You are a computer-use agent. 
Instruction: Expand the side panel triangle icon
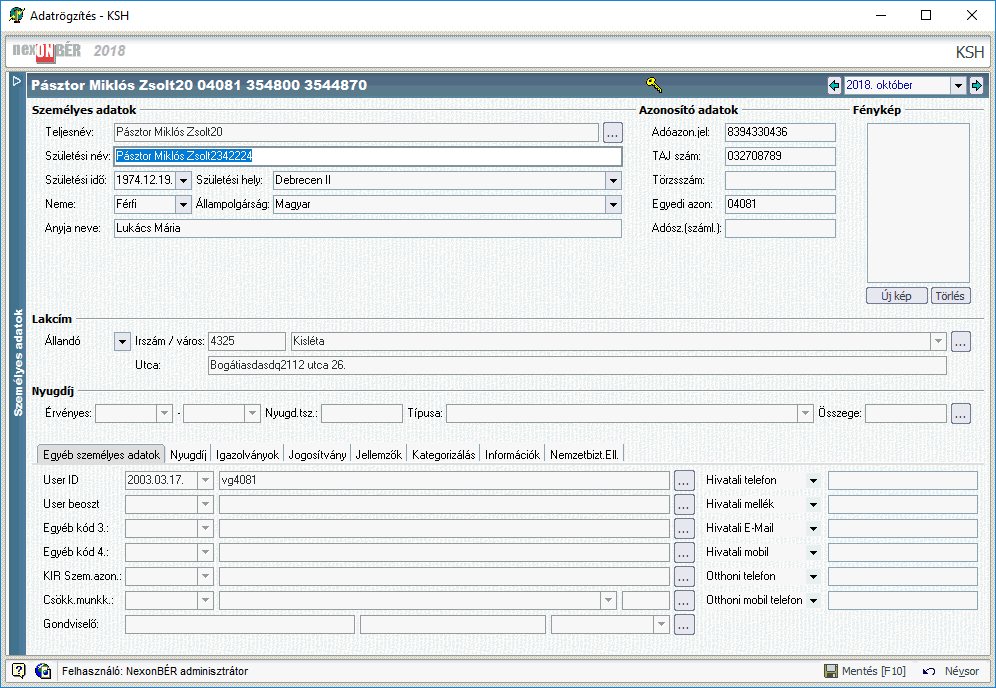click(x=17, y=81)
